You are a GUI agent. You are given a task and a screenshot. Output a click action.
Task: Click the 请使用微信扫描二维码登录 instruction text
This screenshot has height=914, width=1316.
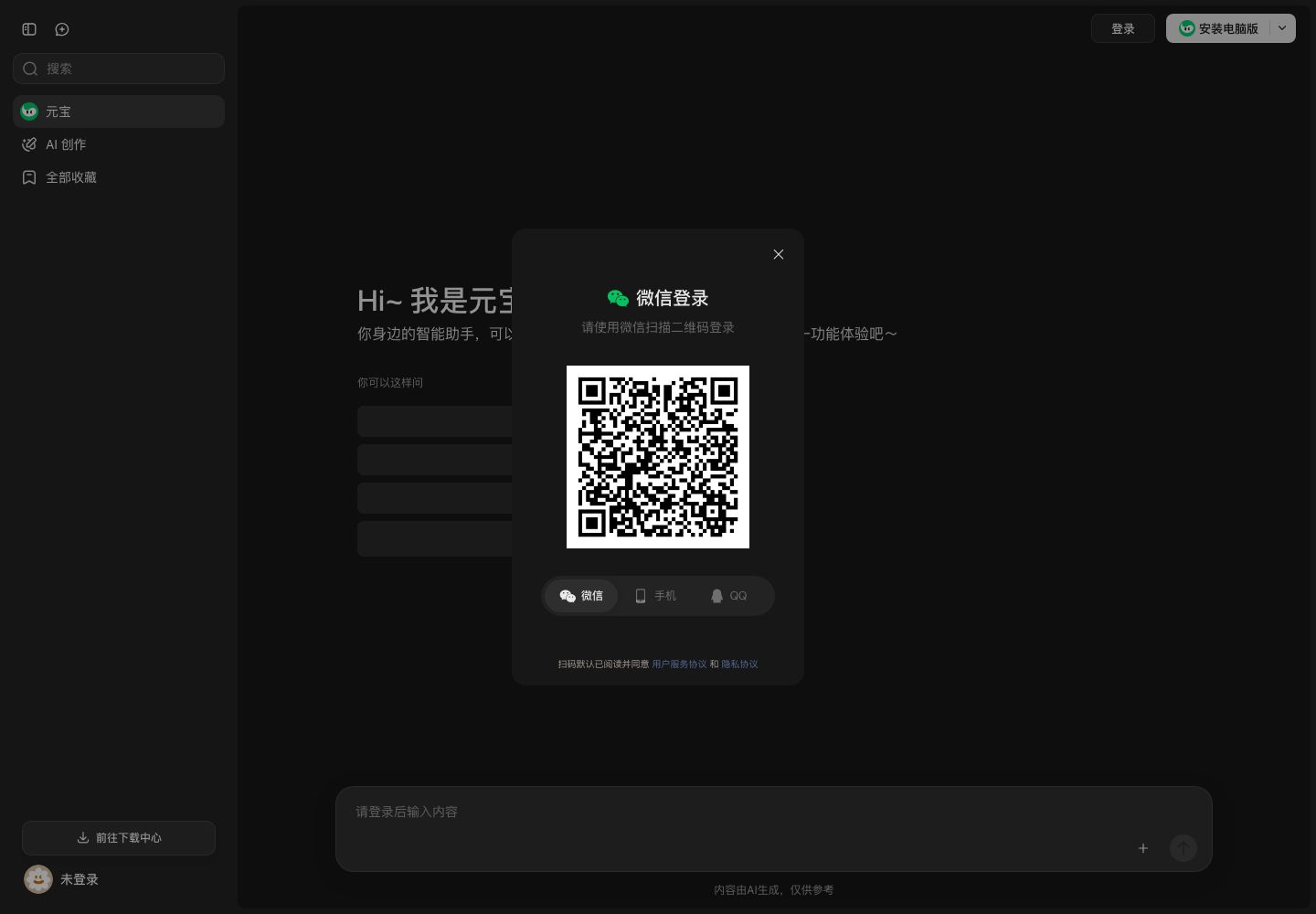point(658,327)
